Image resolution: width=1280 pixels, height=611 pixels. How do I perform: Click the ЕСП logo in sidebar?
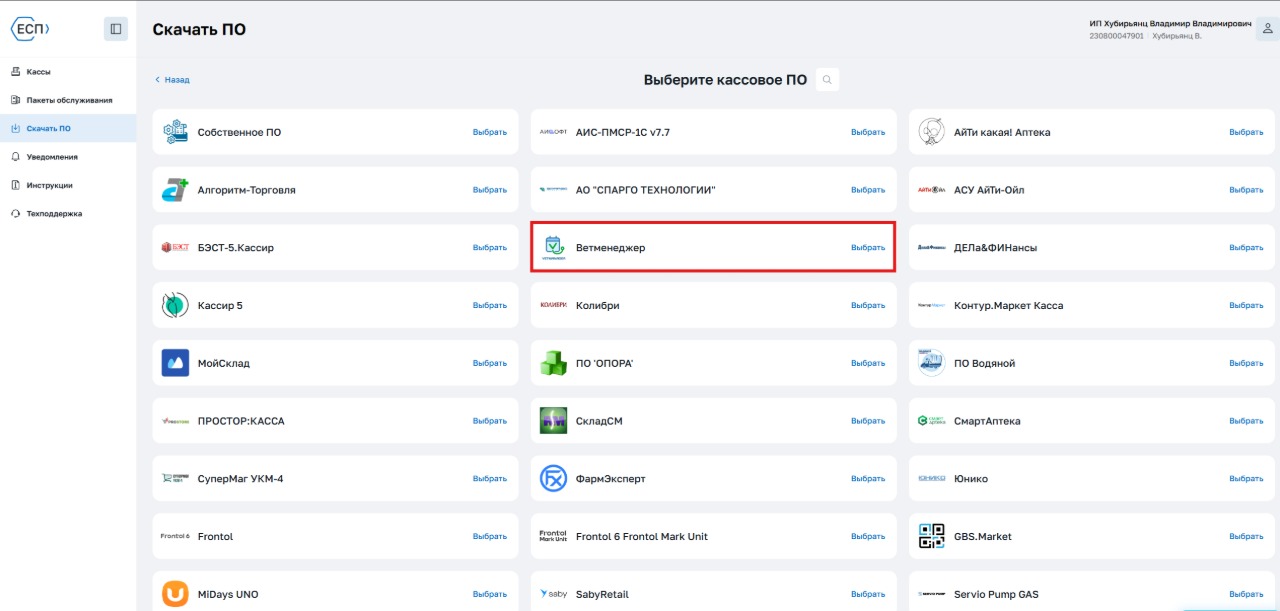30,29
